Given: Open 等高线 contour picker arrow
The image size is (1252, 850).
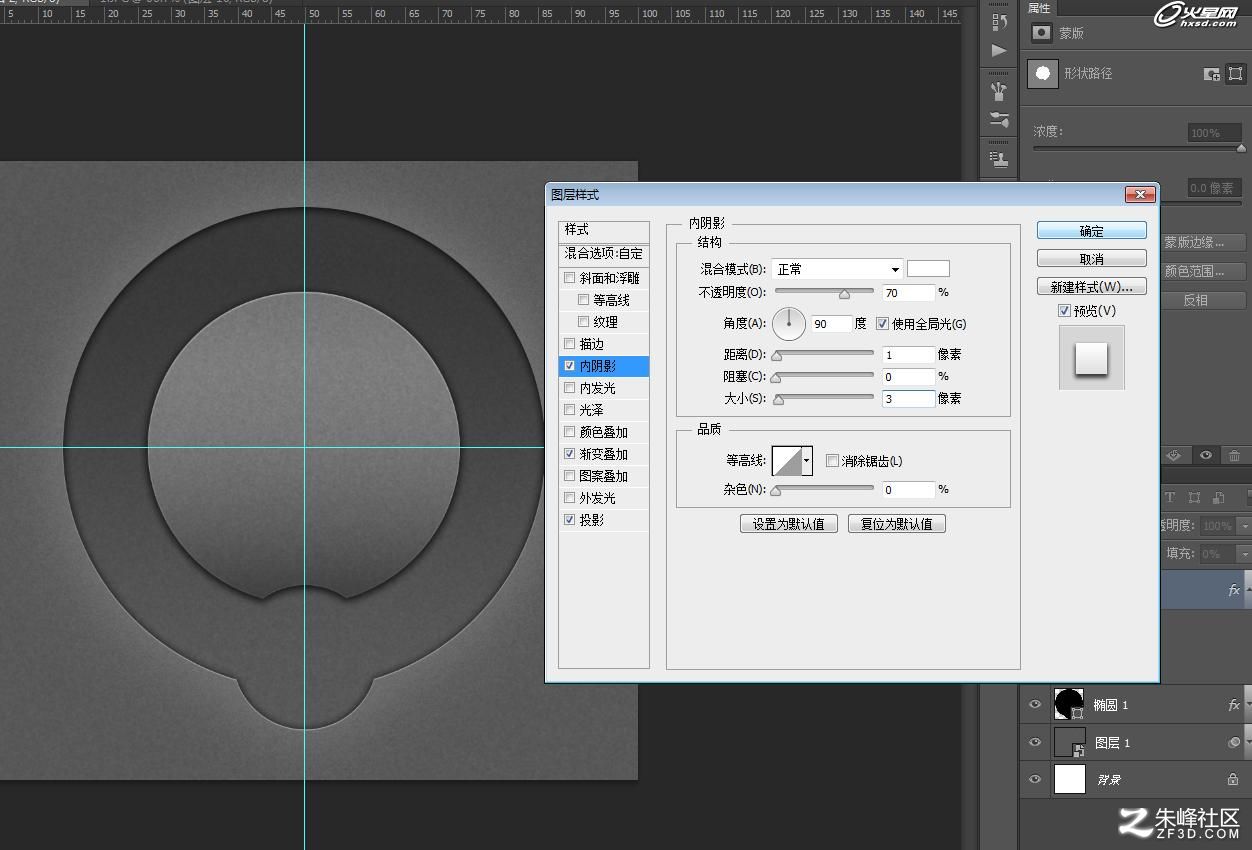Looking at the screenshot, I should click(807, 461).
